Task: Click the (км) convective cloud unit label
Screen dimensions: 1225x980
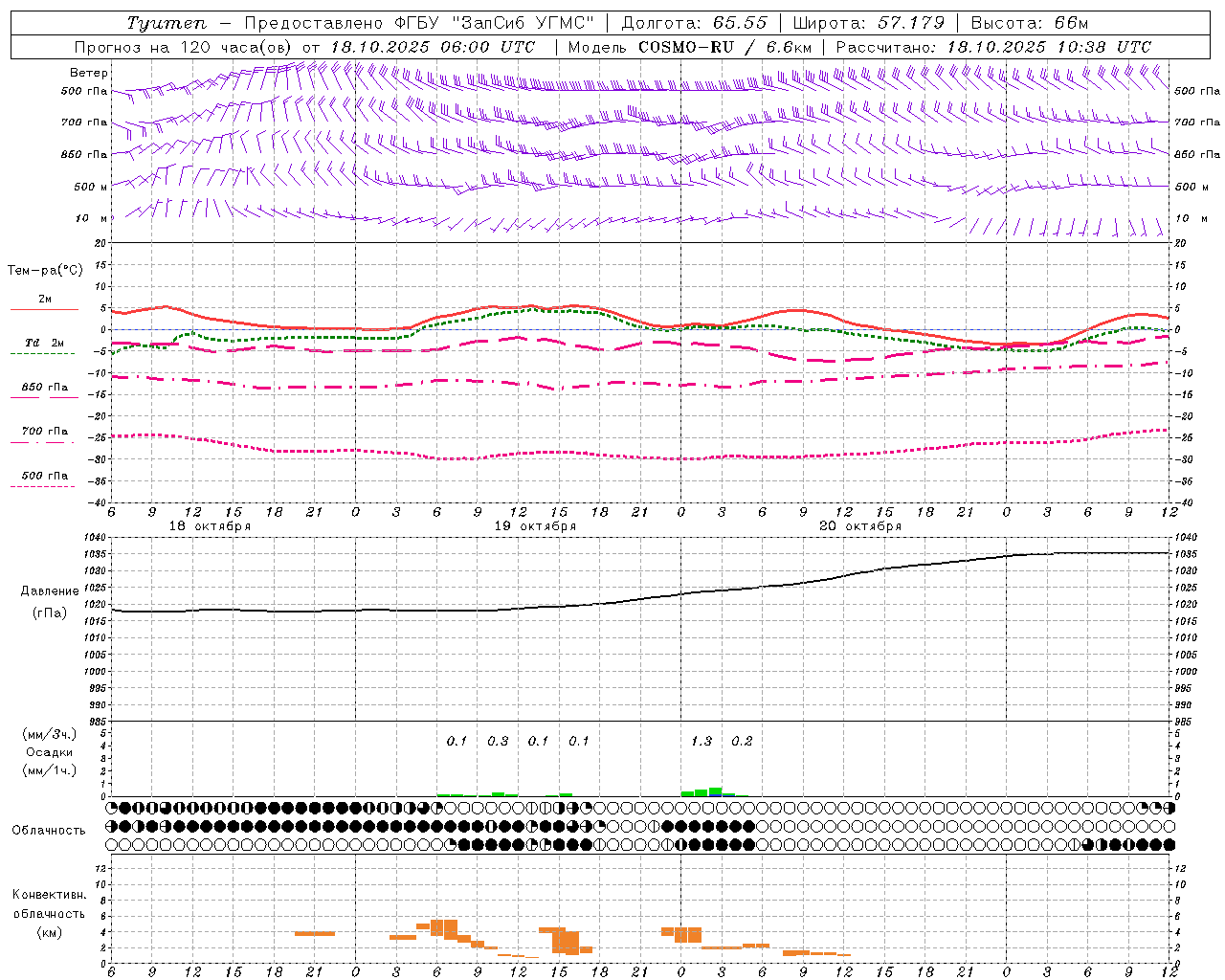Action: [x=49, y=932]
